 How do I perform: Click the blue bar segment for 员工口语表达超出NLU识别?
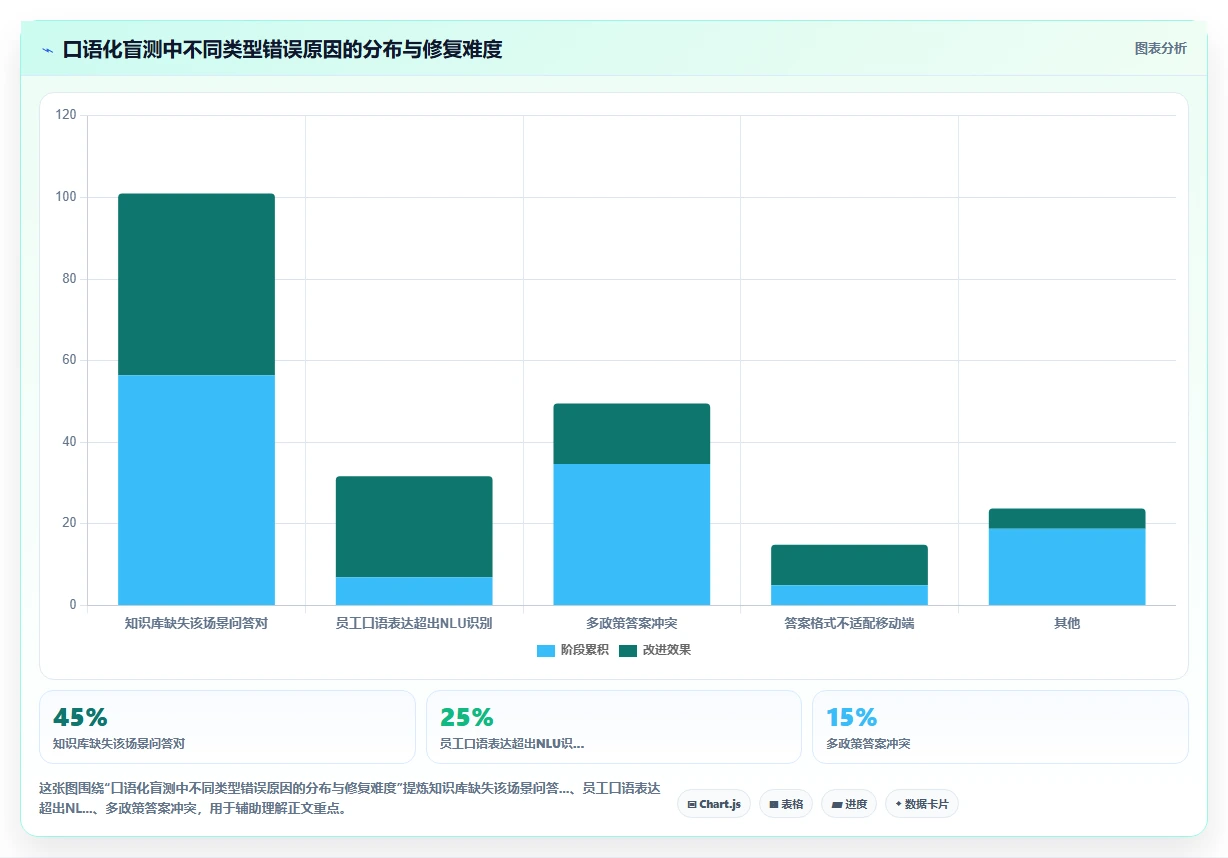click(x=414, y=591)
